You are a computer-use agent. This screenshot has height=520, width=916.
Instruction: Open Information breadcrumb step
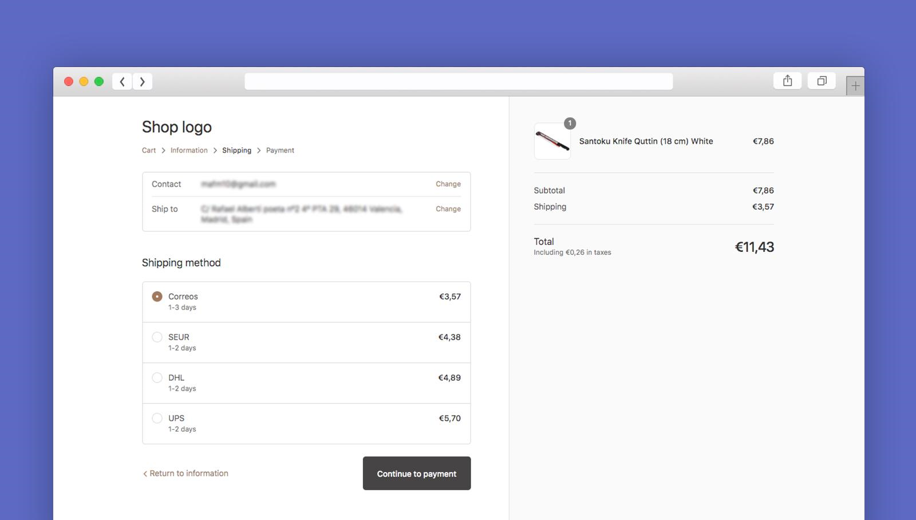click(189, 151)
